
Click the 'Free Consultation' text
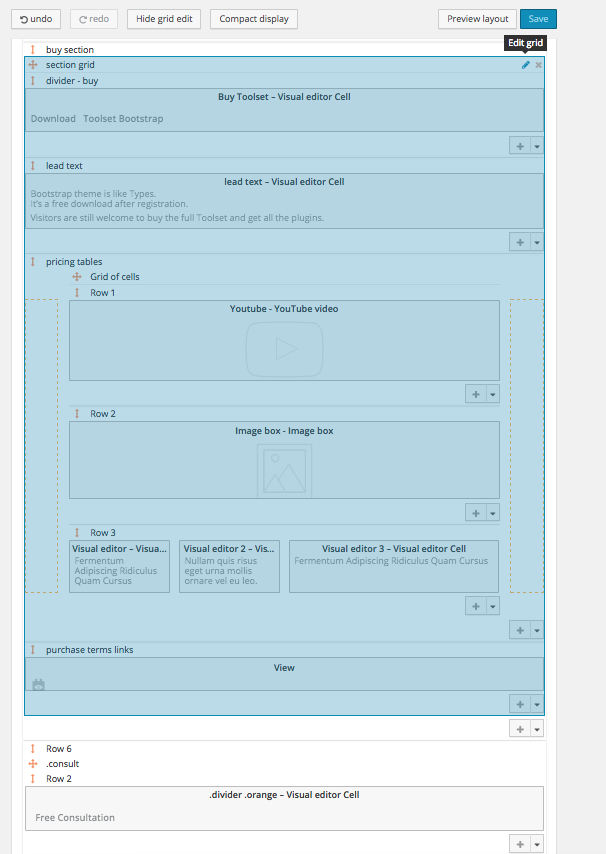click(75, 818)
